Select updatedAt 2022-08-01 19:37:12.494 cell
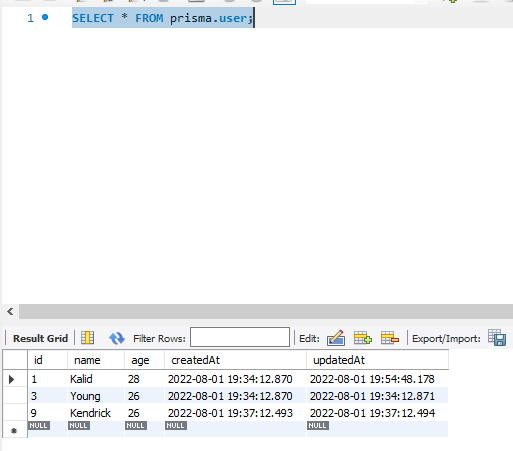The height and width of the screenshot is (451, 513). (x=377, y=413)
